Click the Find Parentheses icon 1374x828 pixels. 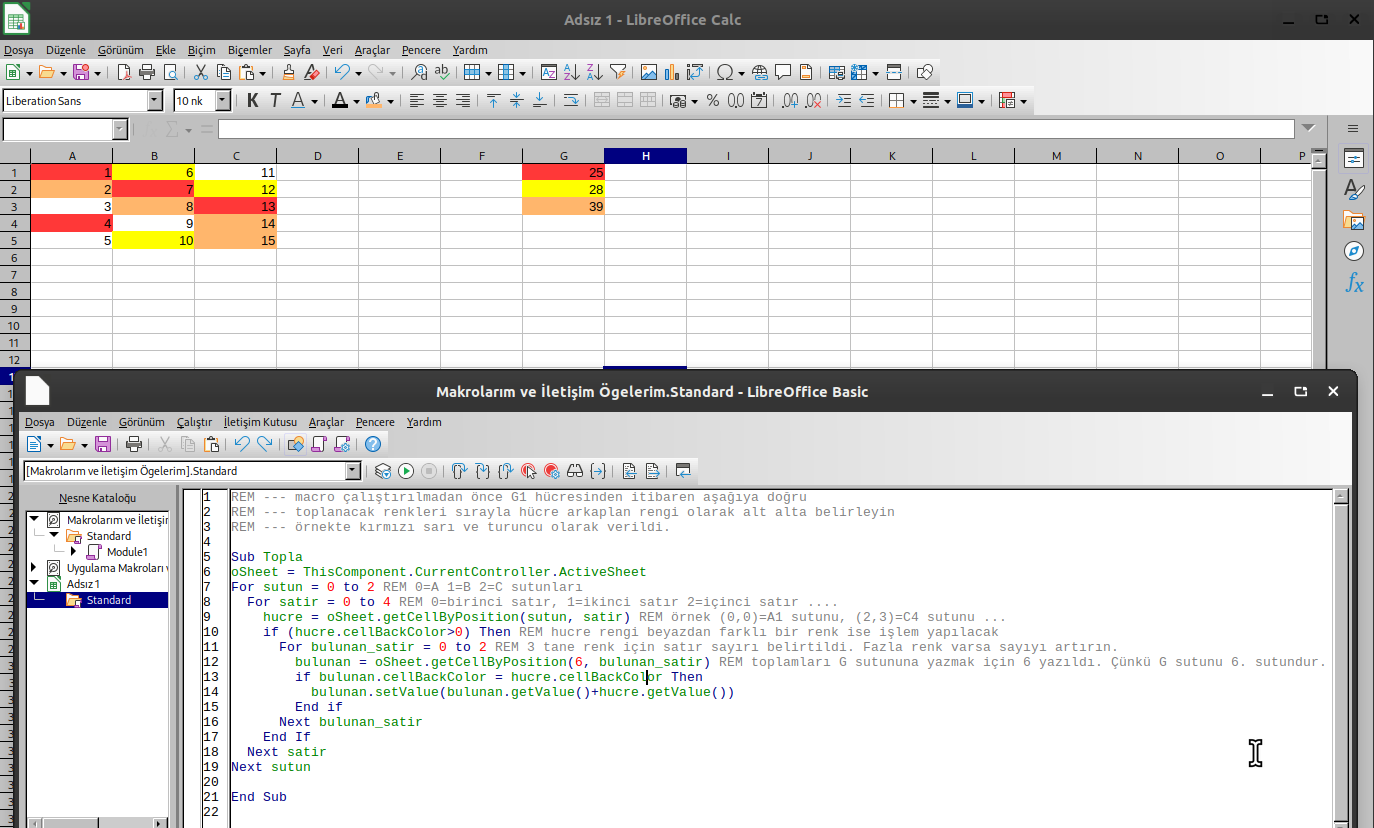598,471
